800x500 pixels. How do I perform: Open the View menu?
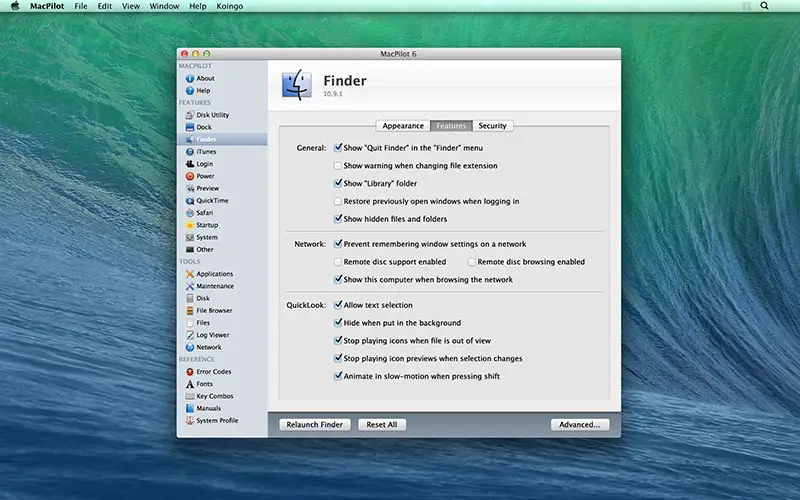131,6
